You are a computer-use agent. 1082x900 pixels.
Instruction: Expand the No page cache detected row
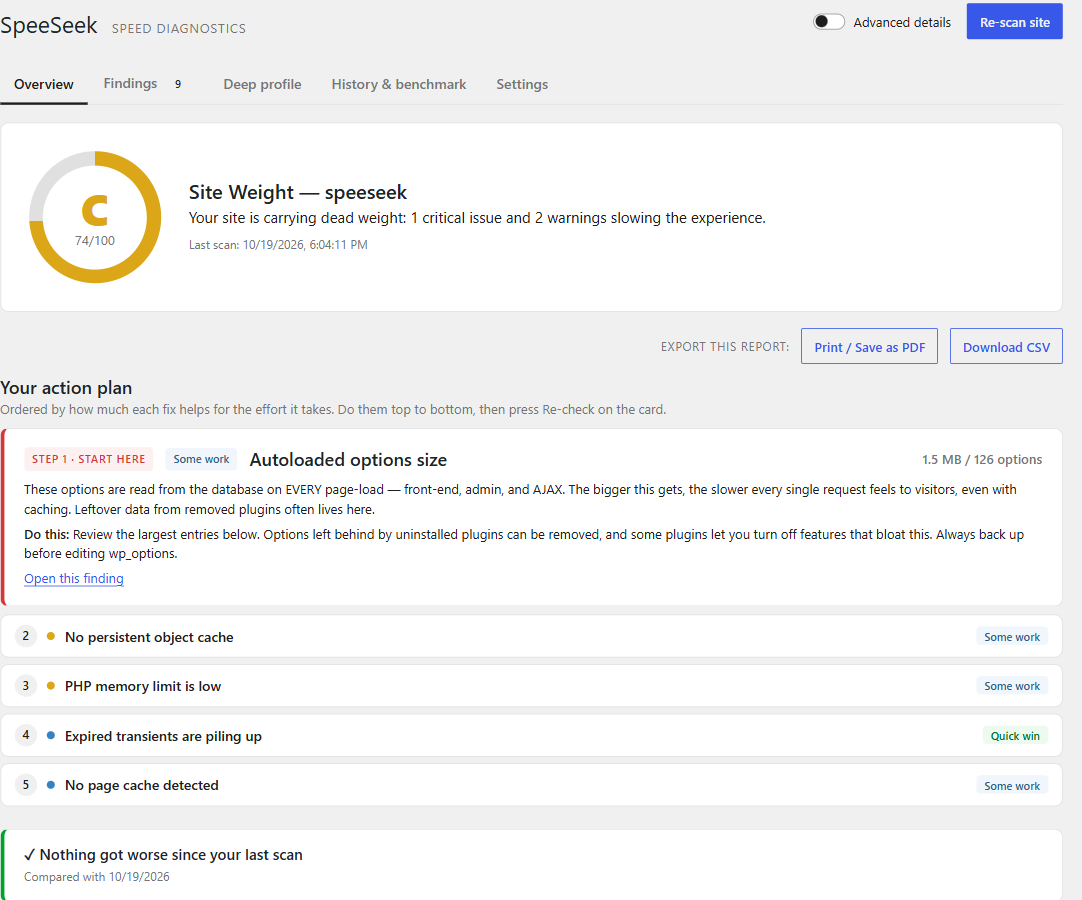point(531,785)
